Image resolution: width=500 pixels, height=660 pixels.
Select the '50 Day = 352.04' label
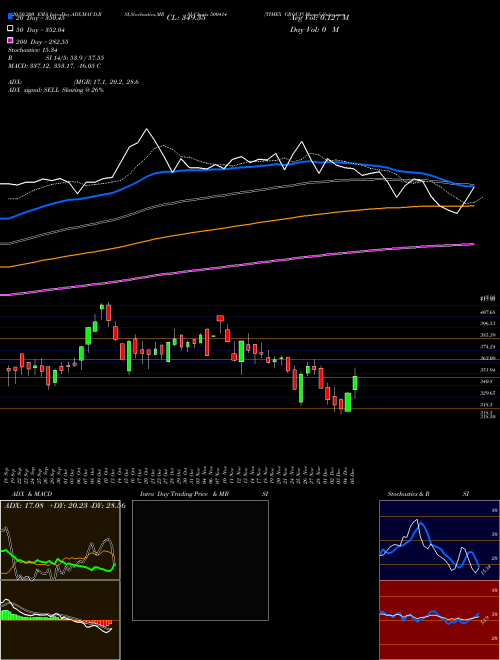coord(42,29)
